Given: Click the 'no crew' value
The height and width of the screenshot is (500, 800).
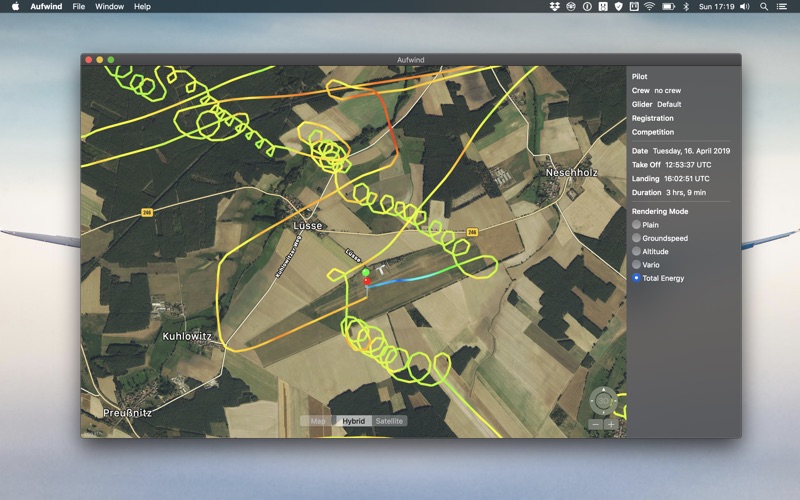Looking at the screenshot, I should (667, 90).
